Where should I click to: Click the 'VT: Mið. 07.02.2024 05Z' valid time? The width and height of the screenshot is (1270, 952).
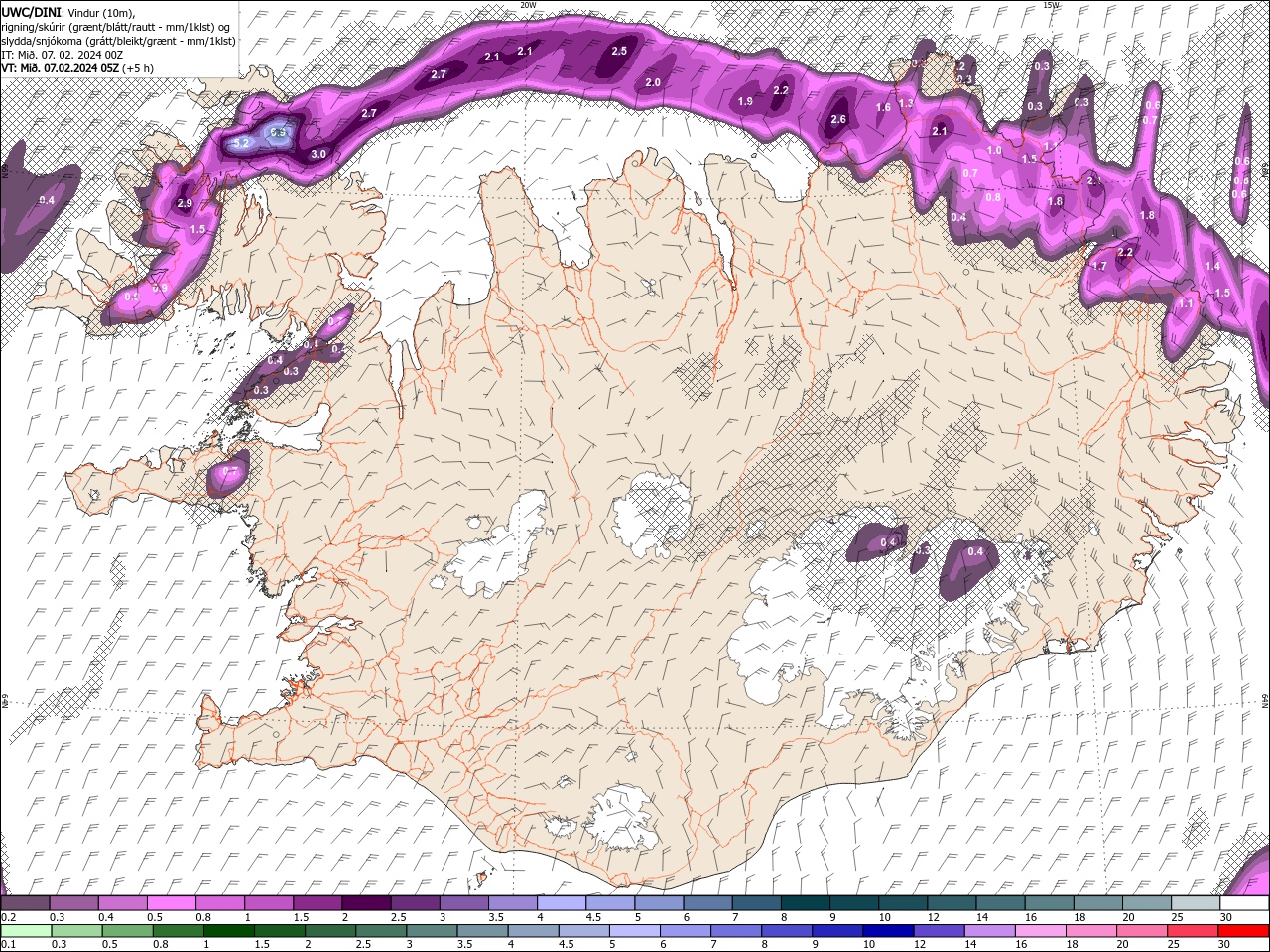61,68
